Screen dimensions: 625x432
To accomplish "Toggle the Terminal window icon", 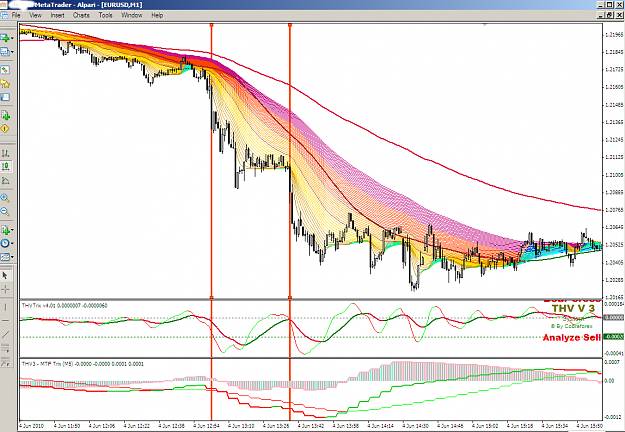I will click(5, 97).
